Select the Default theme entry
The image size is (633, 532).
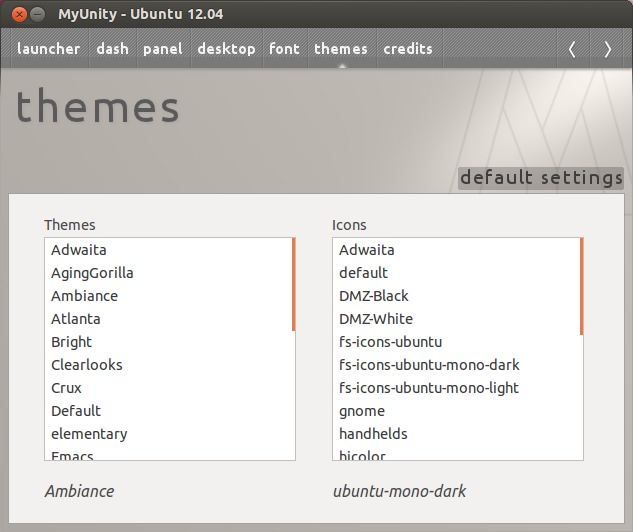[168, 411]
